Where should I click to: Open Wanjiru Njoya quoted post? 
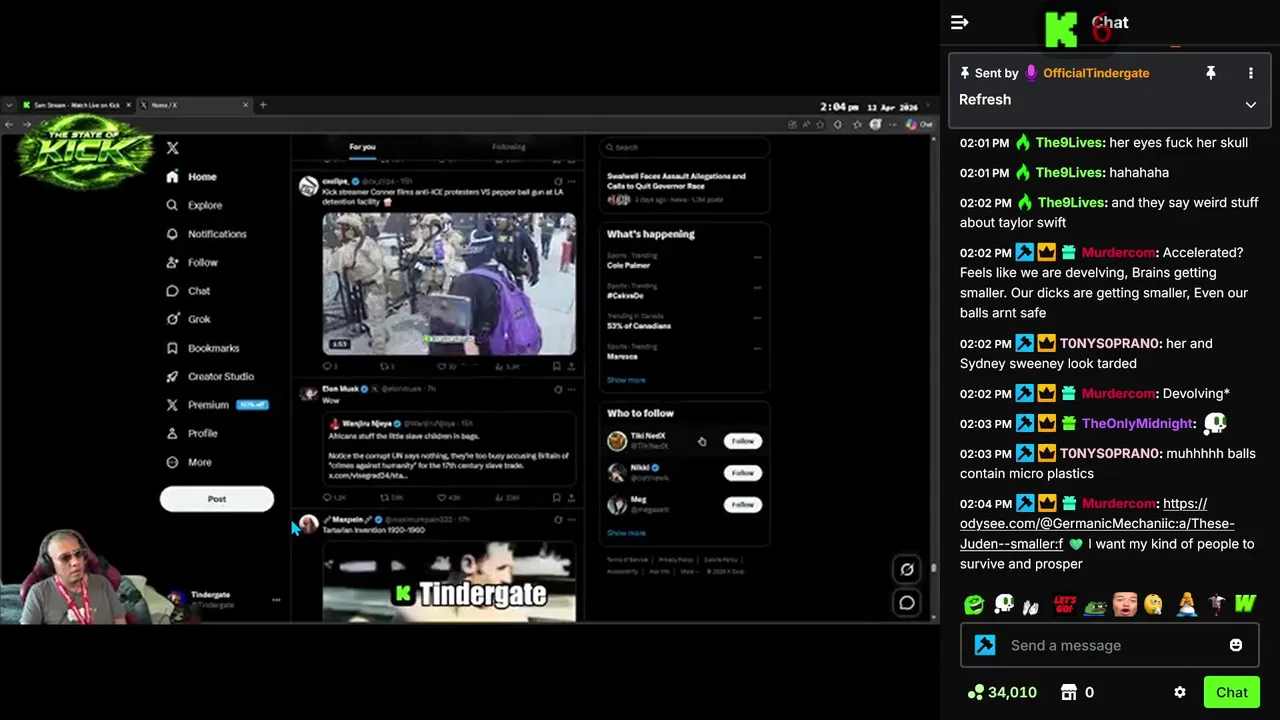click(x=450, y=449)
